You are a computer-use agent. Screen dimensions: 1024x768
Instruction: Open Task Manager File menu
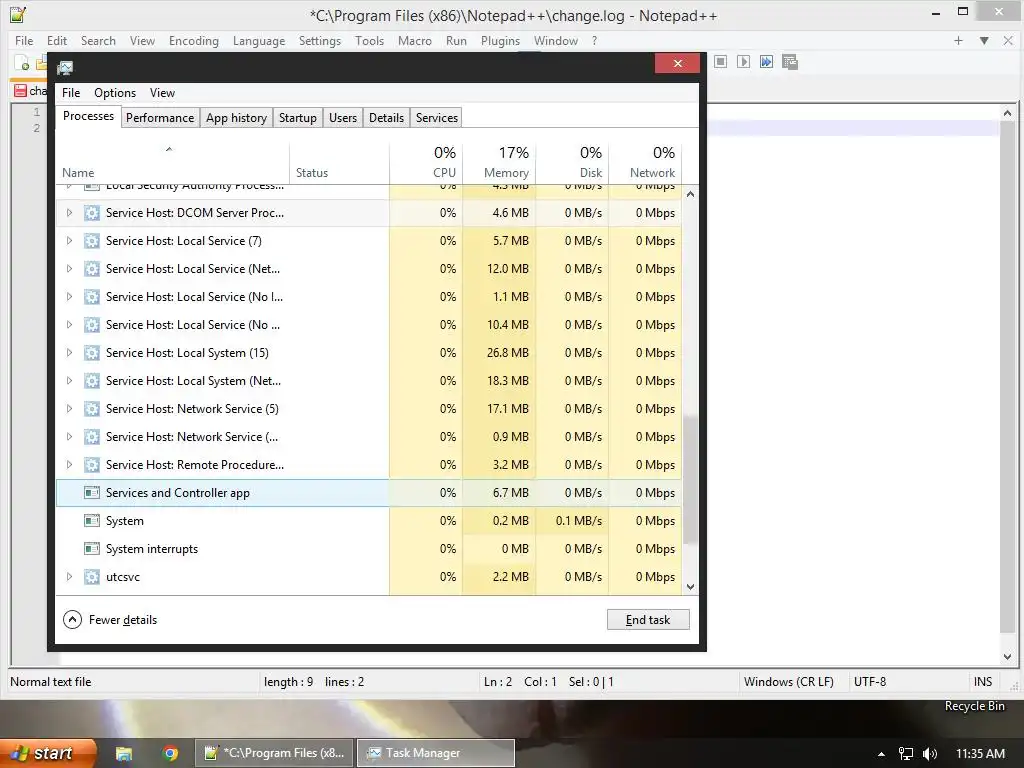coord(71,93)
